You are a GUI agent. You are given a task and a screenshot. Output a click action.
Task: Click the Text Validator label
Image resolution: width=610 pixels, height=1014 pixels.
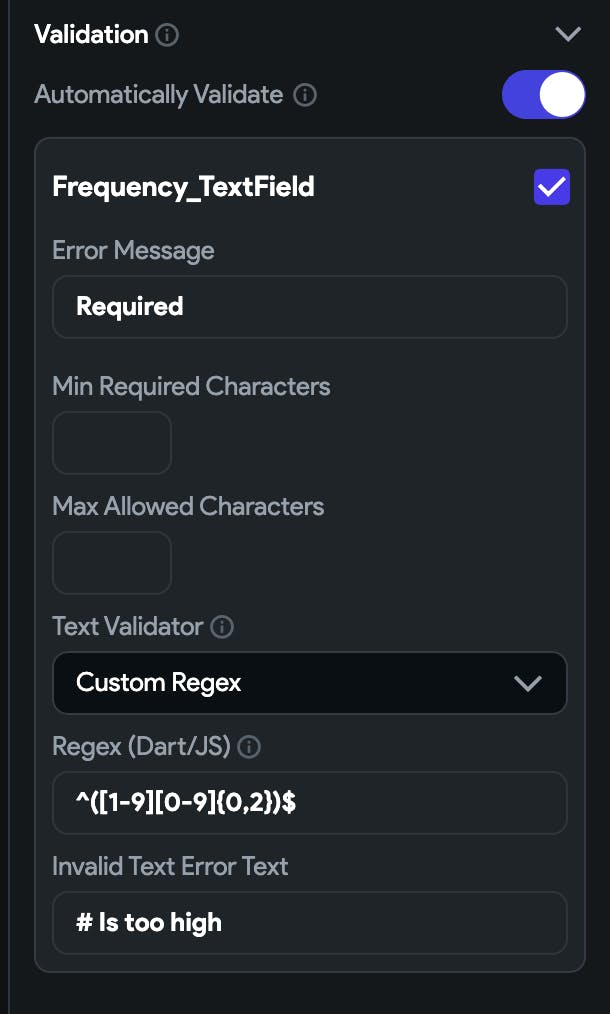coord(127,627)
